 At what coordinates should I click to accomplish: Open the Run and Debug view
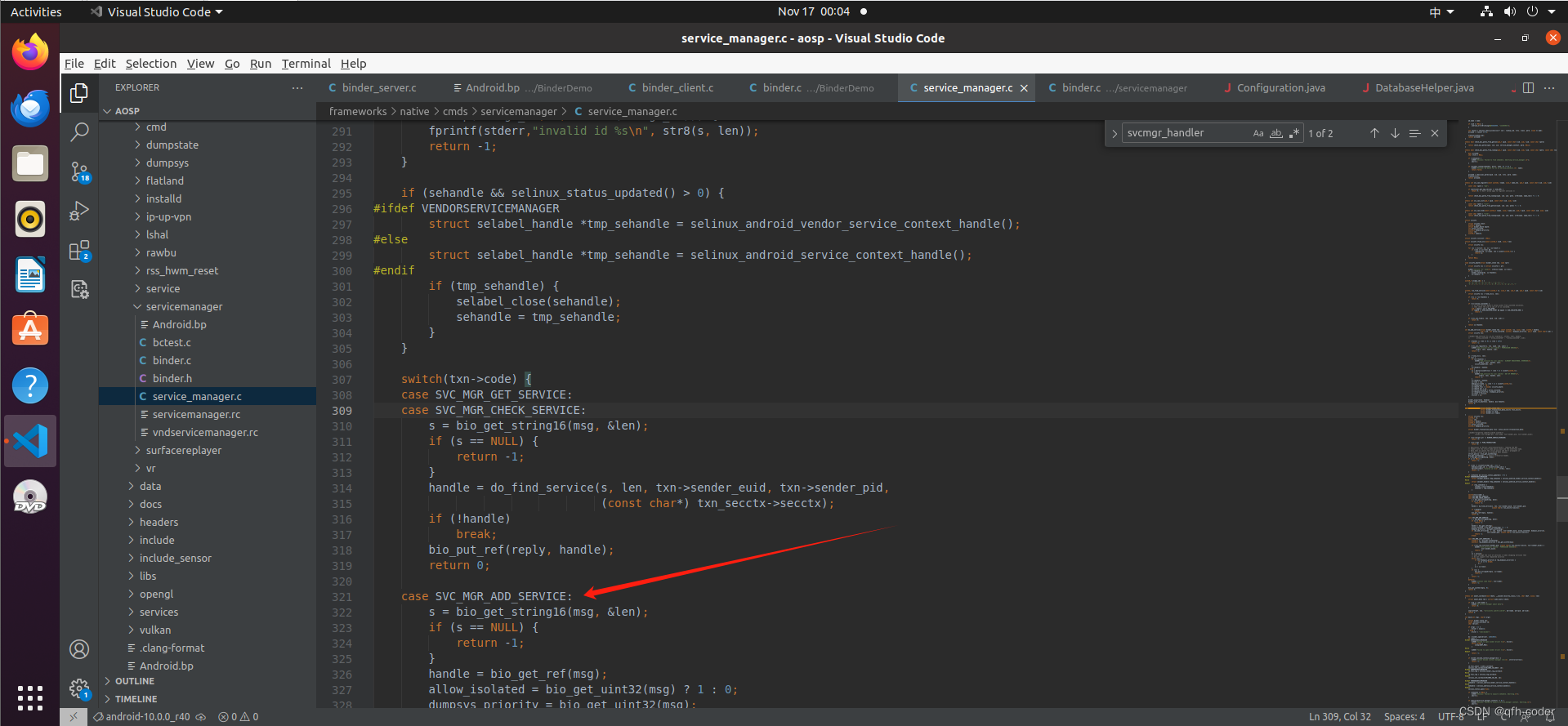pyautogui.click(x=79, y=211)
